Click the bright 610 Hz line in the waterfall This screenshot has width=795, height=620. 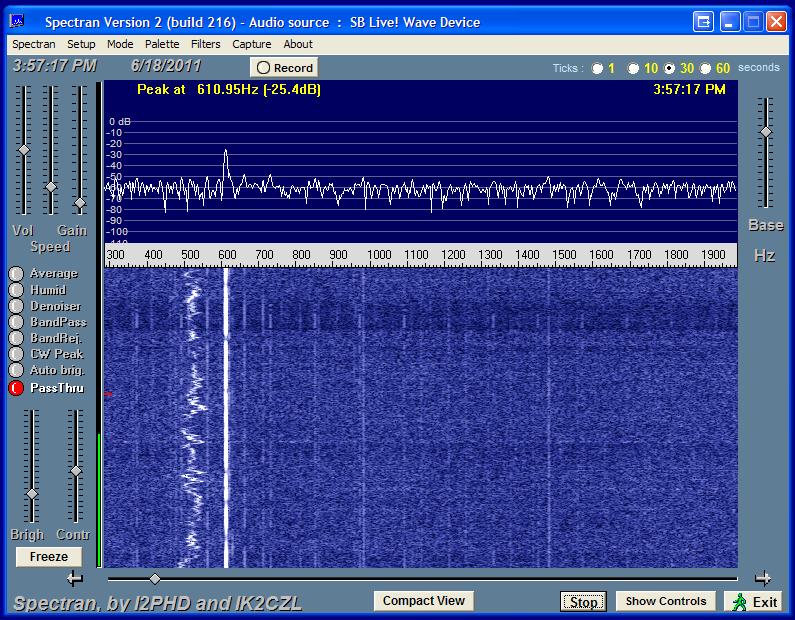point(226,418)
